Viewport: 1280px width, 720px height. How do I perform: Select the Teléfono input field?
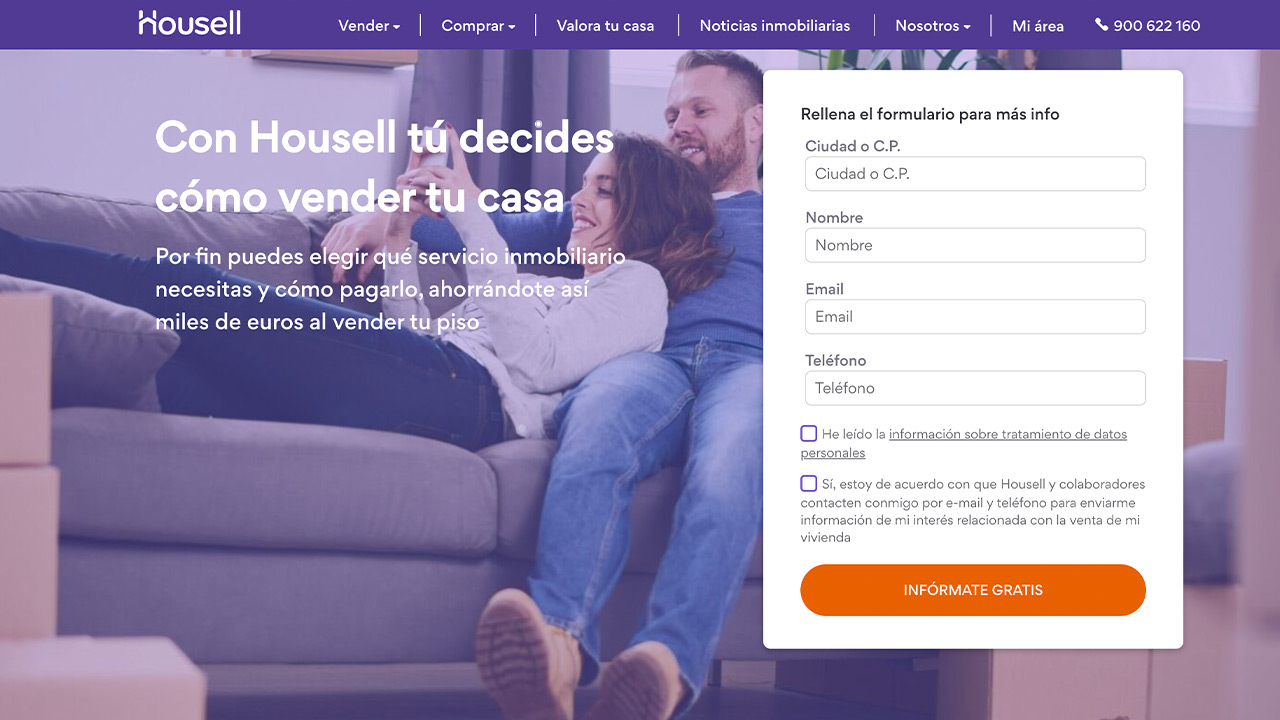pyautogui.click(x=975, y=388)
